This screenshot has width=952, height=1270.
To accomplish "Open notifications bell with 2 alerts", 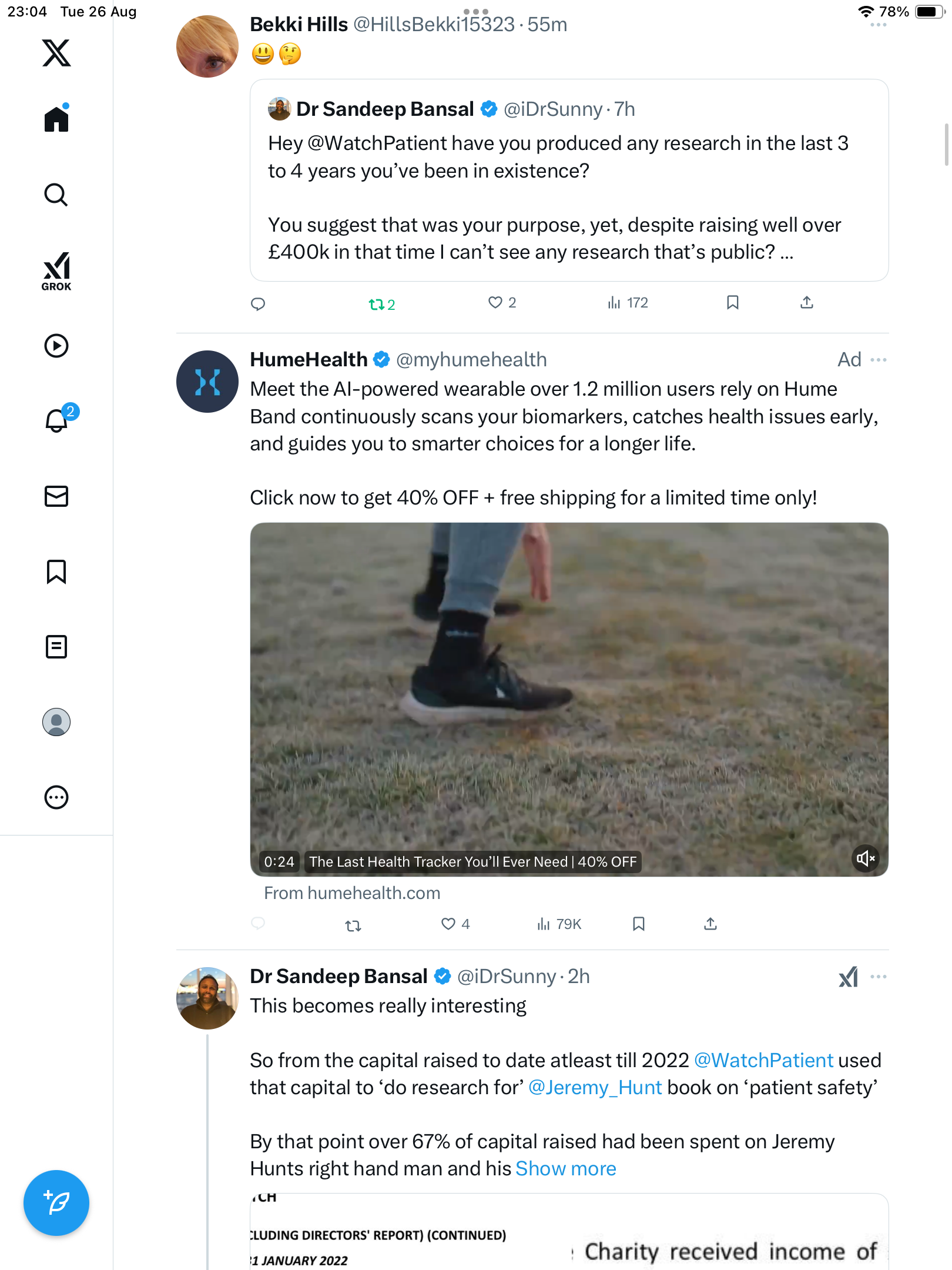I will point(57,420).
